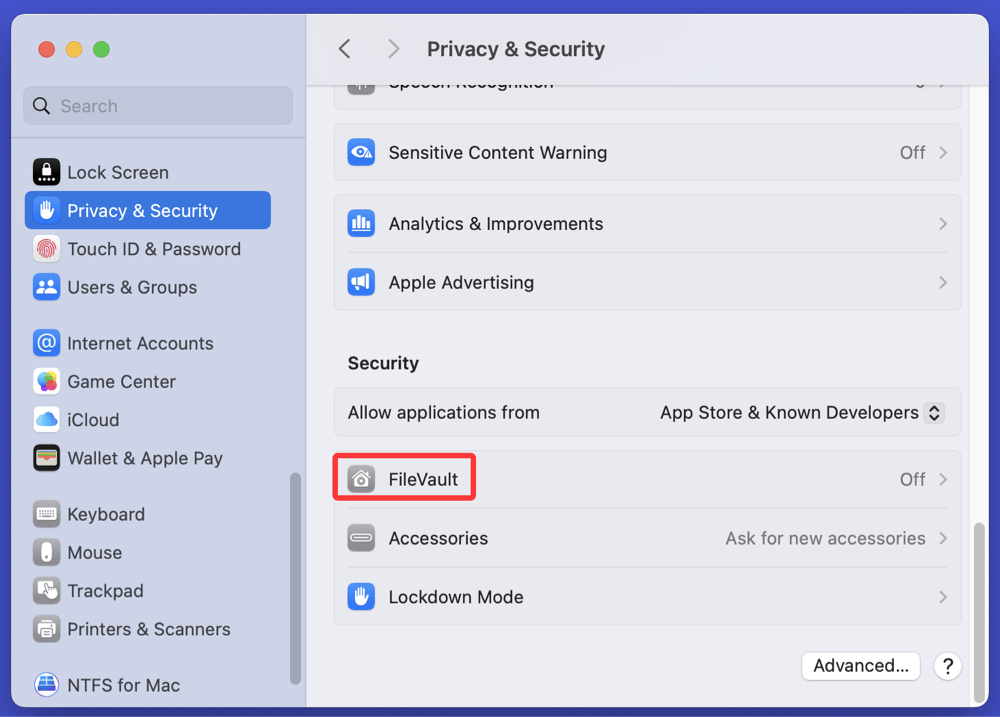
Task: Click the Game Center icon
Action: point(46,382)
